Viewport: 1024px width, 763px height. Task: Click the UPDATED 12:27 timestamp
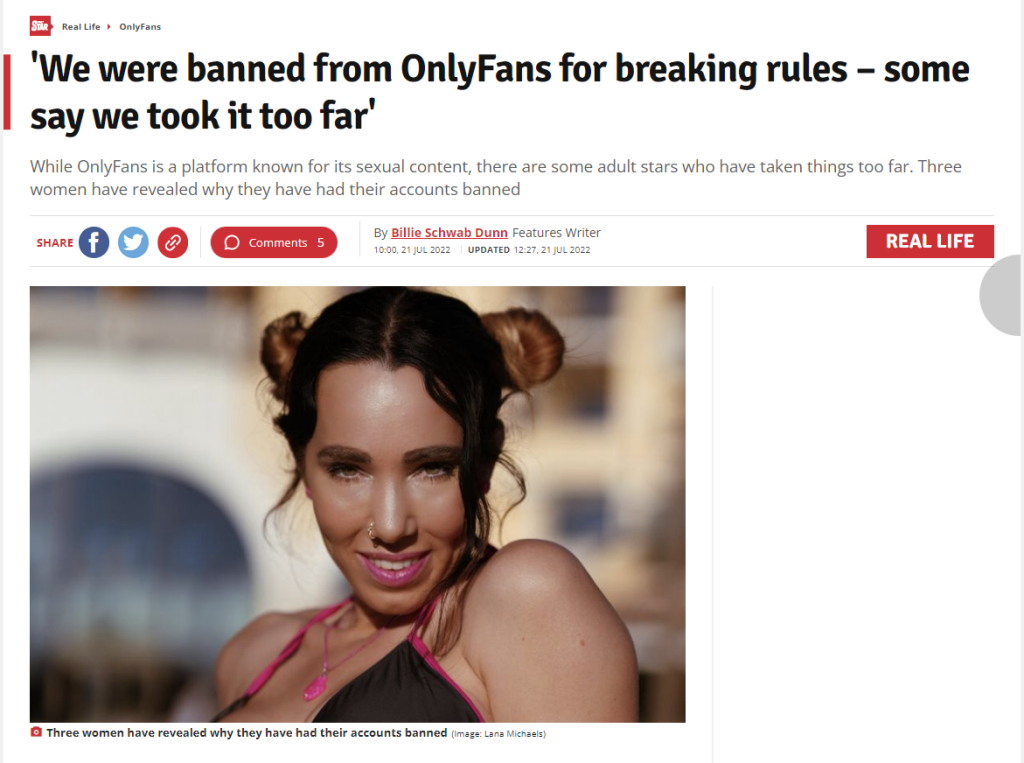coord(529,250)
